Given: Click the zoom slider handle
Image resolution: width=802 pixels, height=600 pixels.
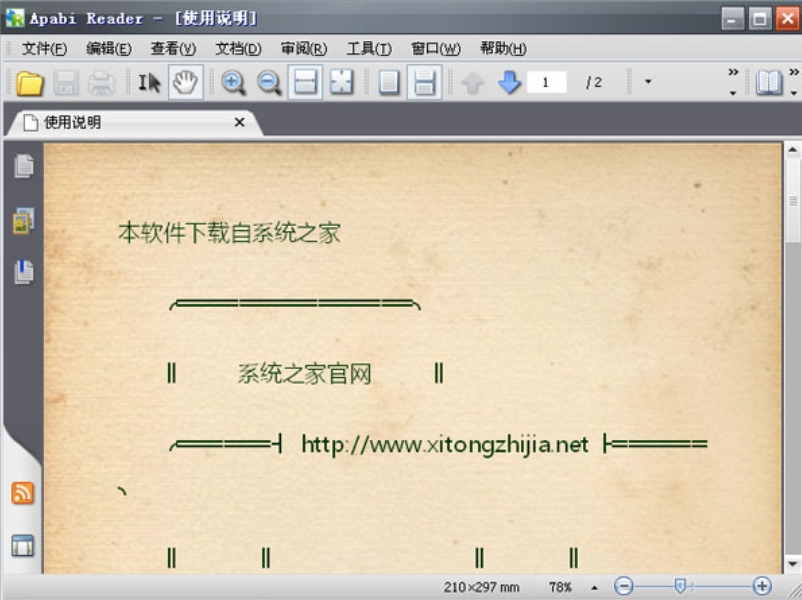Looking at the screenshot, I should [x=680, y=586].
